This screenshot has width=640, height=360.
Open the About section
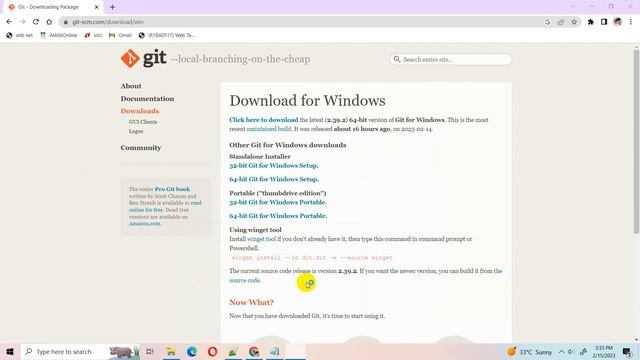131,86
